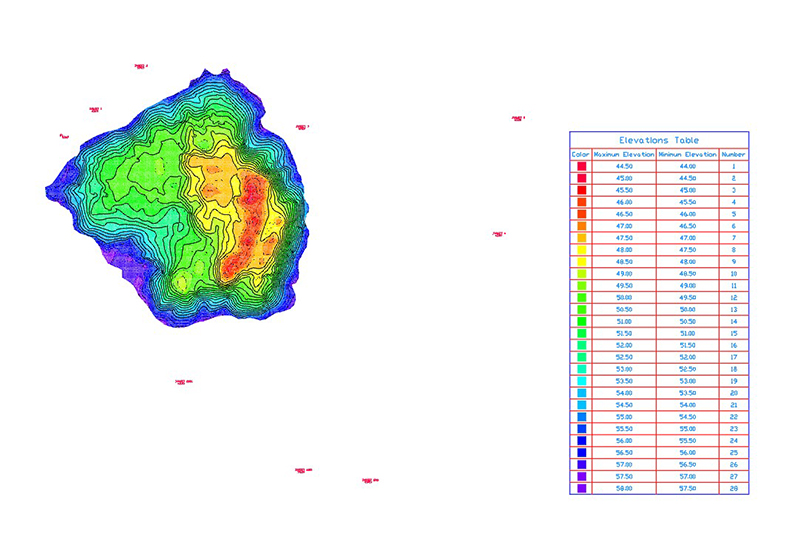Image resolution: width=800 pixels, height=550 pixels.
Task: Click the minimum elevation cell in row 20
Action: (687, 393)
